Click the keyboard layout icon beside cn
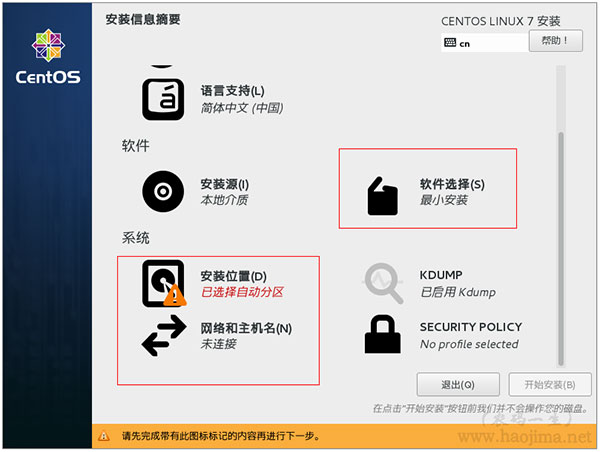The image size is (600, 452). point(450,42)
